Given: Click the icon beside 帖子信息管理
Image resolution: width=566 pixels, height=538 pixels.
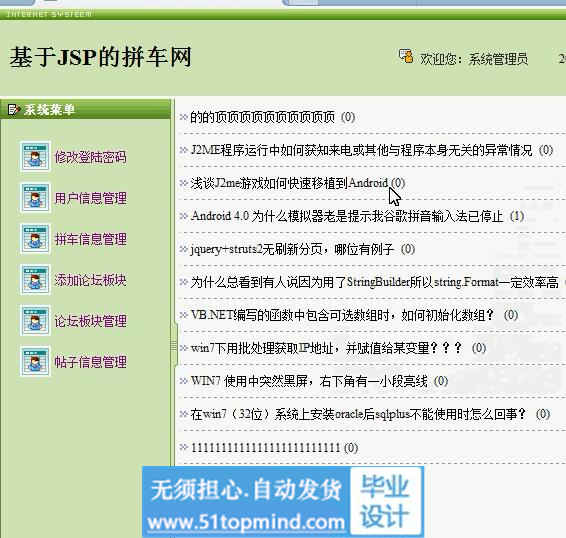Looking at the screenshot, I should click(35, 361).
